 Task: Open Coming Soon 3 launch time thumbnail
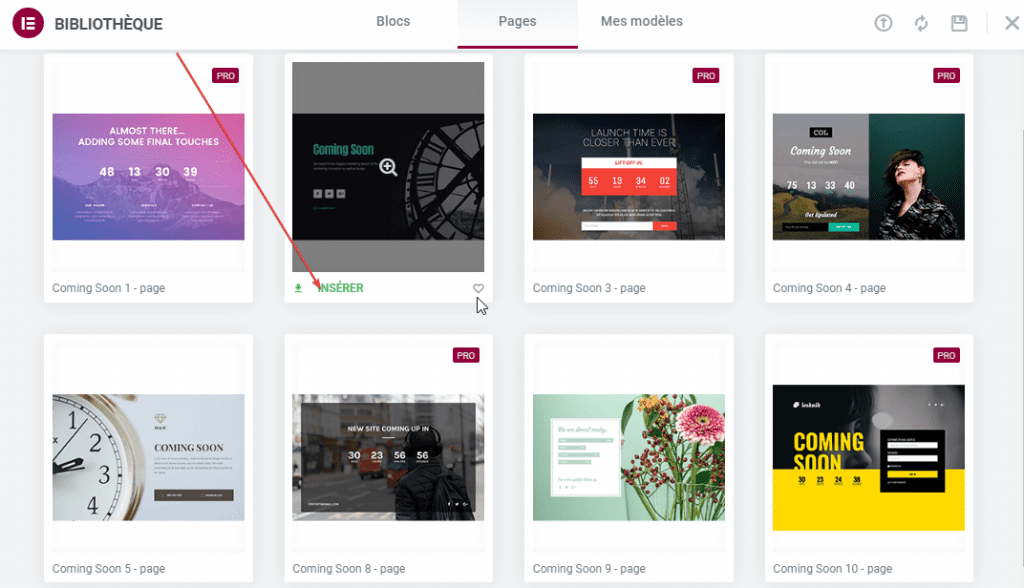click(x=628, y=176)
